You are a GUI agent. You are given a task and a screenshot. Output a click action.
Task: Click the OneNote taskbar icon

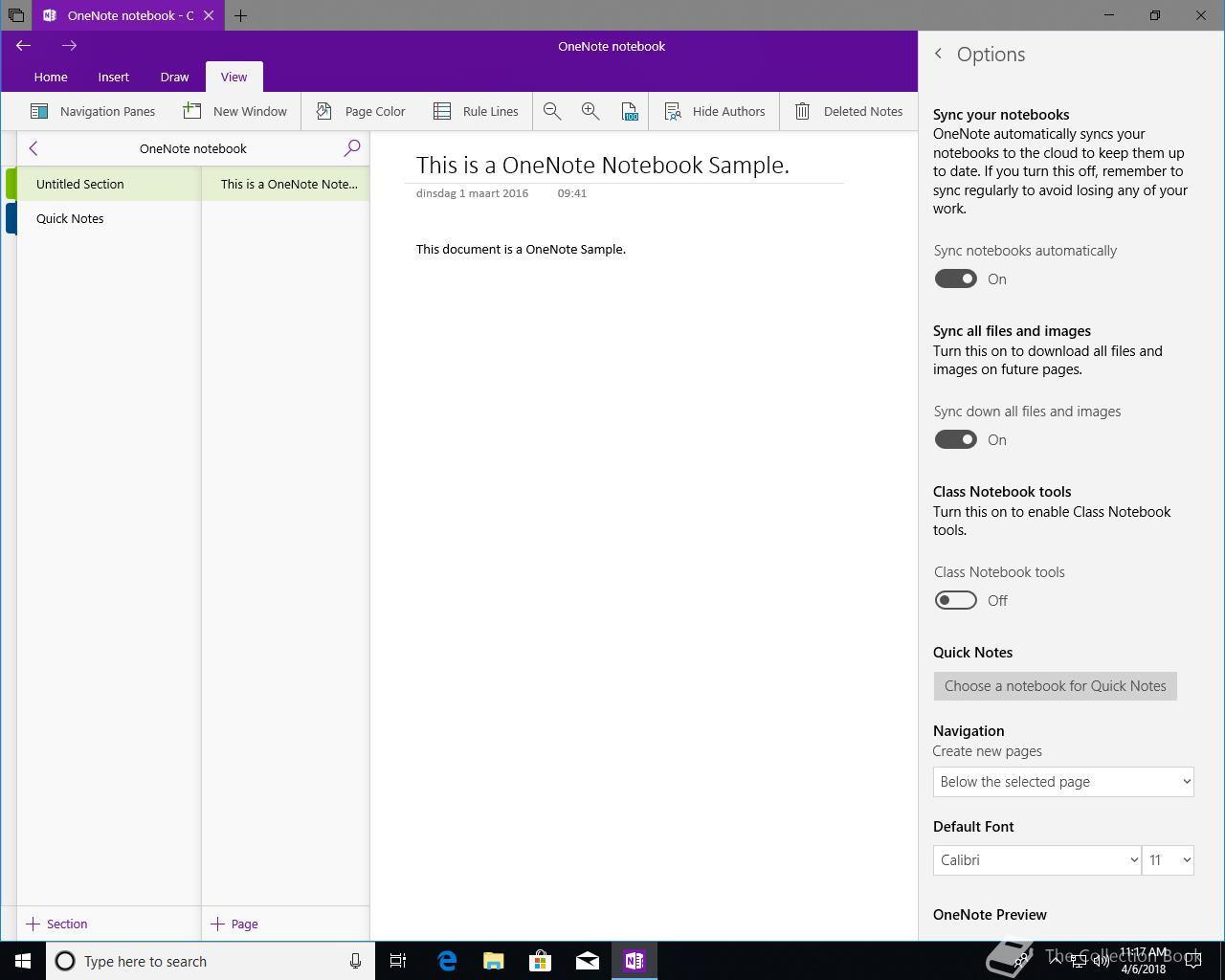click(x=635, y=961)
